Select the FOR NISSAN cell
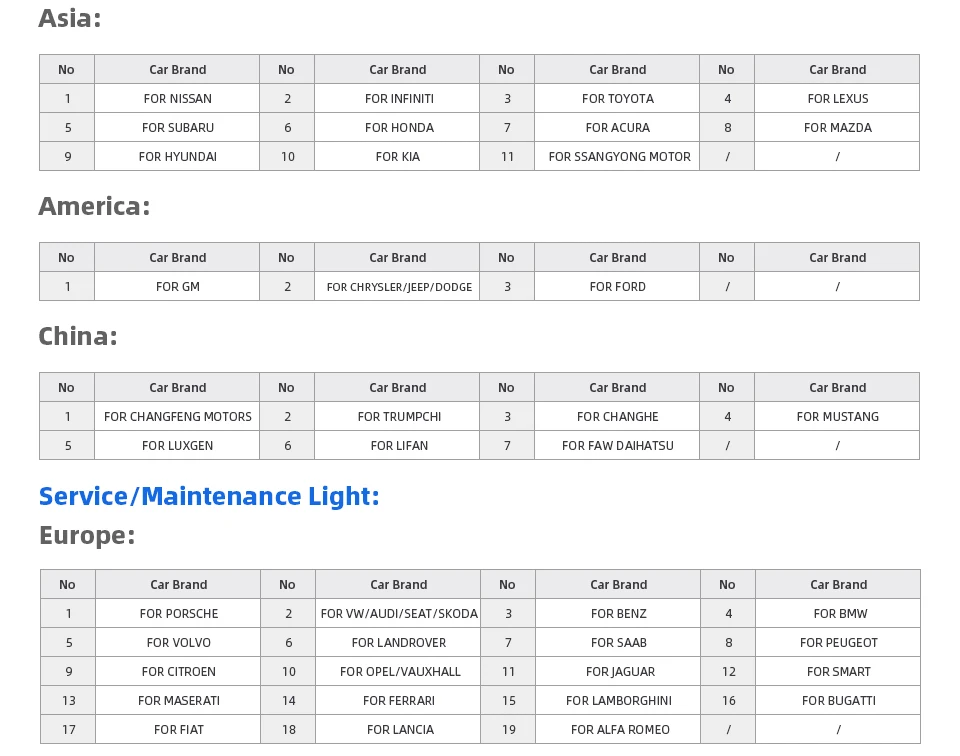This screenshot has width=960, height=756. coord(177,99)
